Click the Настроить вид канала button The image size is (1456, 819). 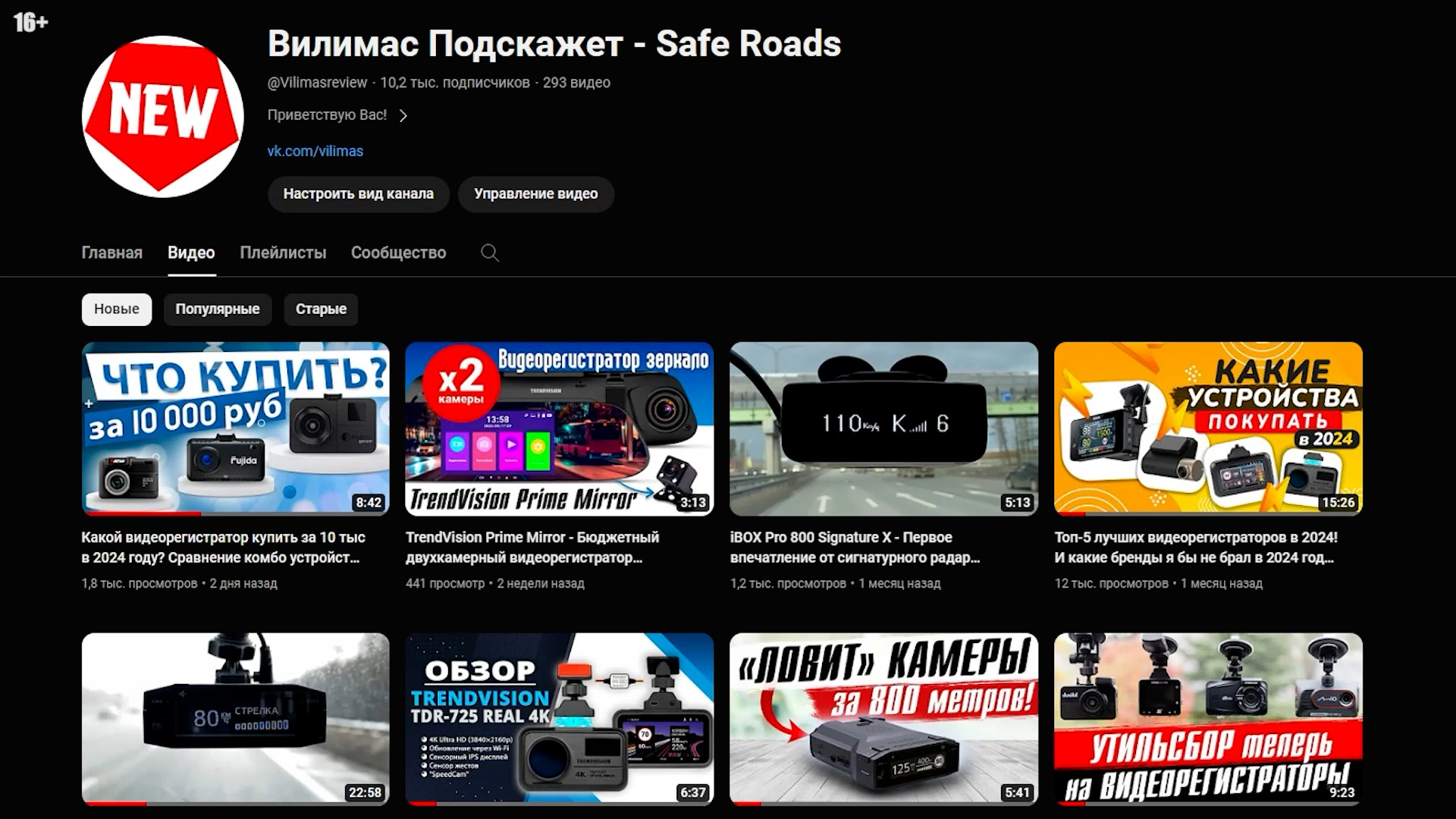point(359,193)
